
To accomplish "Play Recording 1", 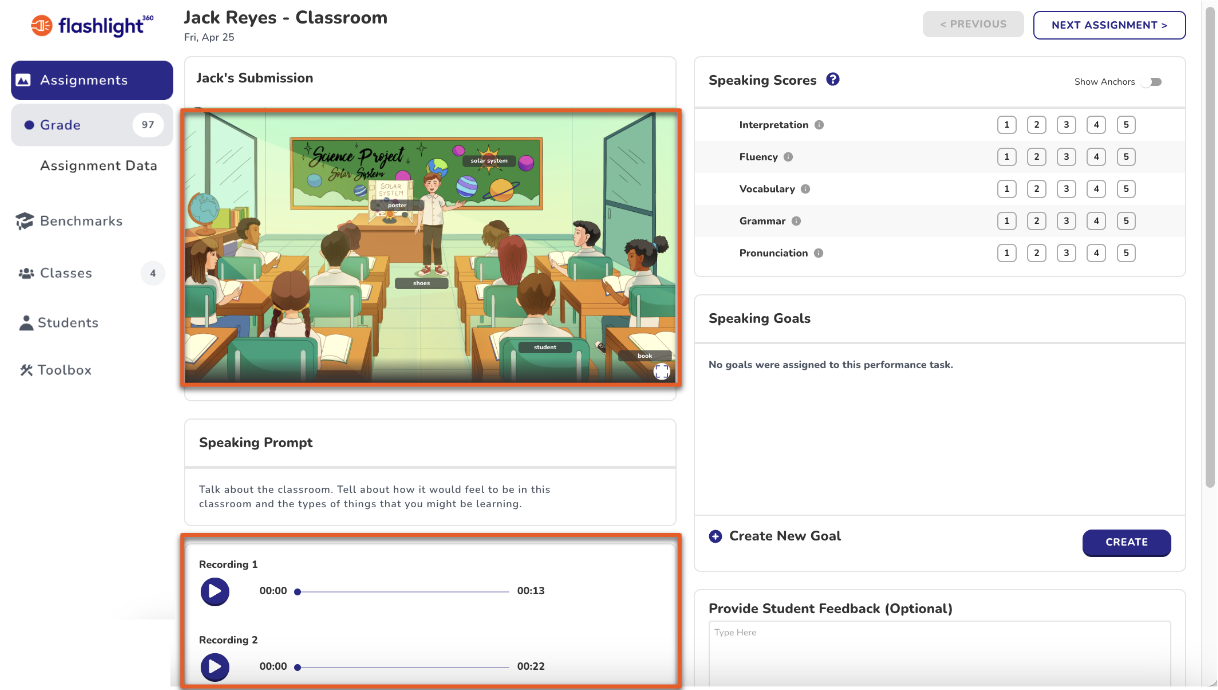I will pyautogui.click(x=214, y=591).
